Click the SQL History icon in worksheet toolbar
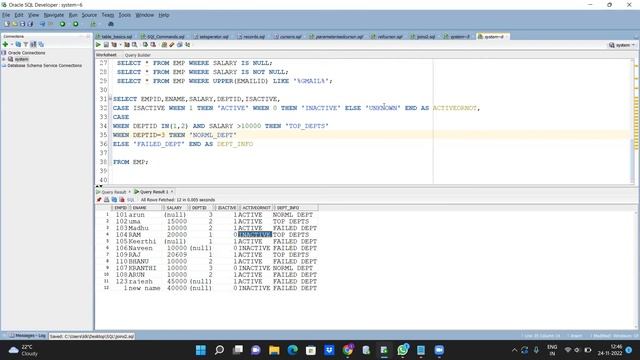The image size is (640, 360). pos(187,45)
